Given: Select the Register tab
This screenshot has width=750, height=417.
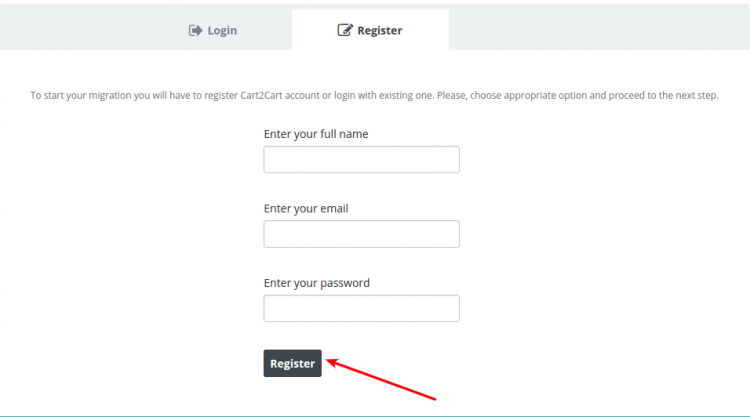Looking at the screenshot, I should click(x=370, y=30).
